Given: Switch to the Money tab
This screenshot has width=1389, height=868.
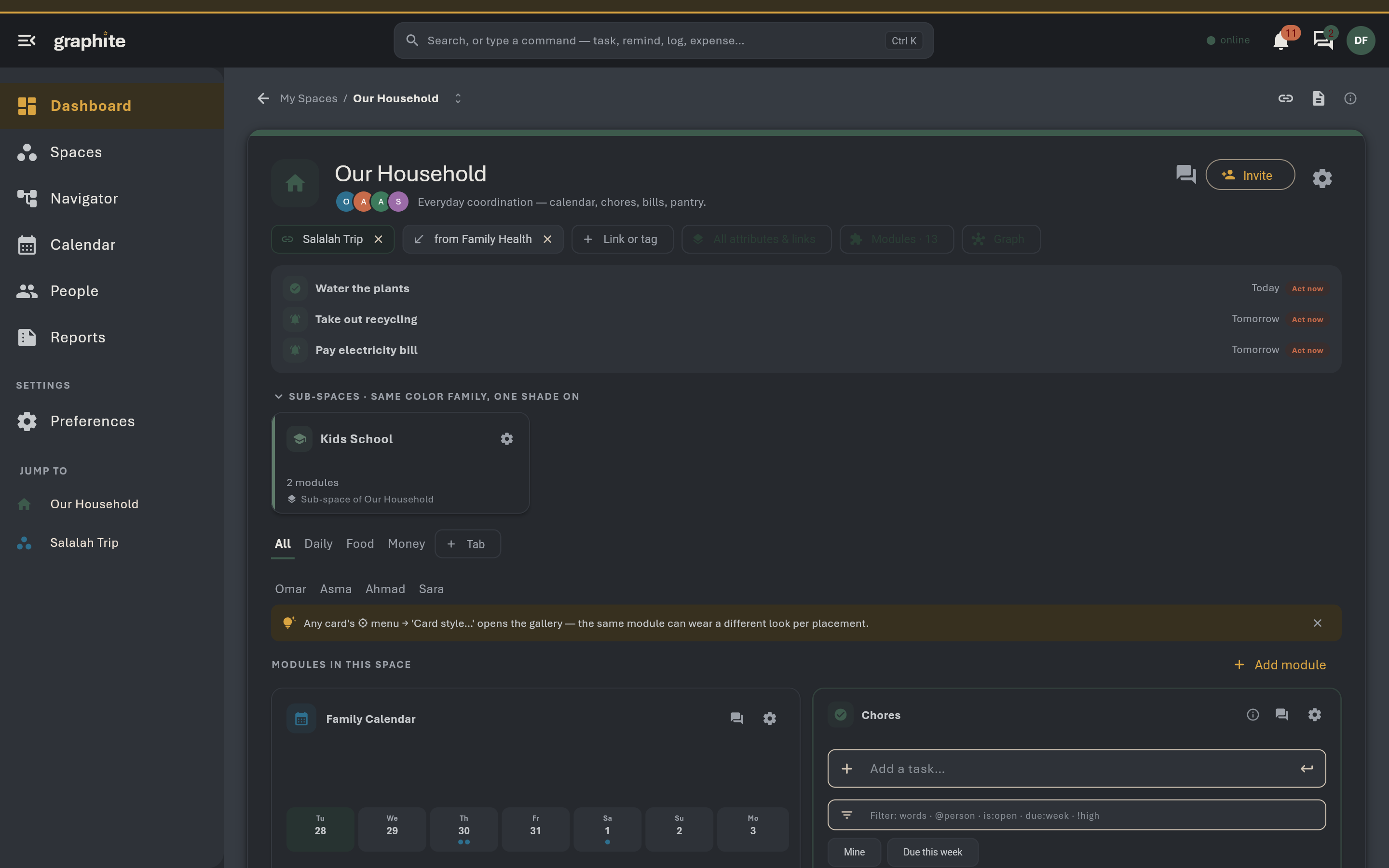Looking at the screenshot, I should (x=407, y=543).
